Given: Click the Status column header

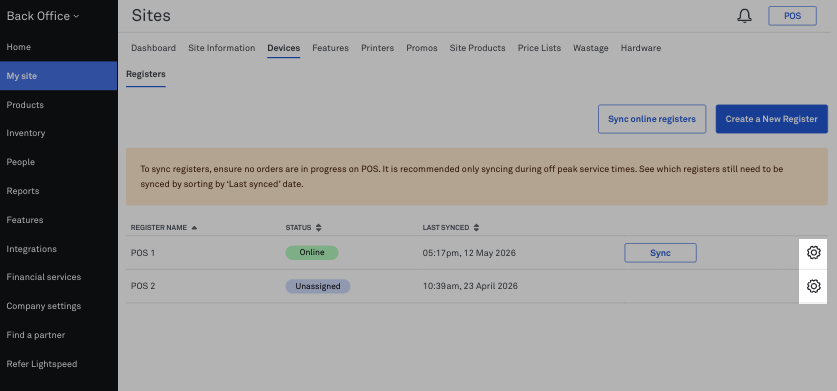Looking at the screenshot, I should [298, 228].
